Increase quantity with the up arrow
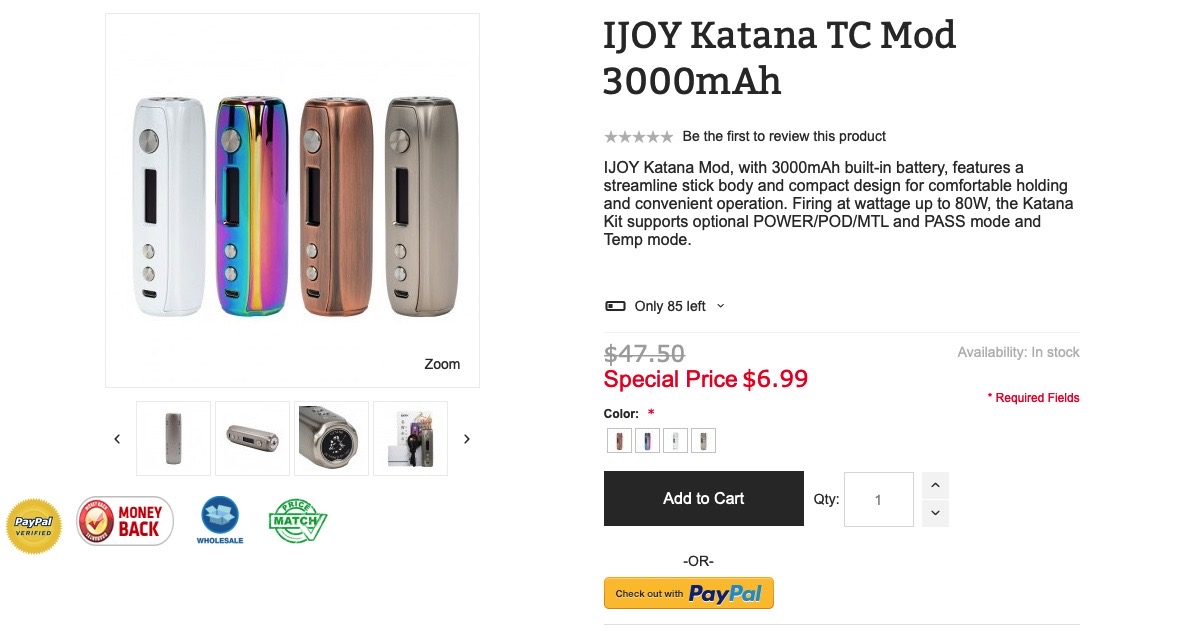This screenshot has height=644, width=1189. coord(935,486)
